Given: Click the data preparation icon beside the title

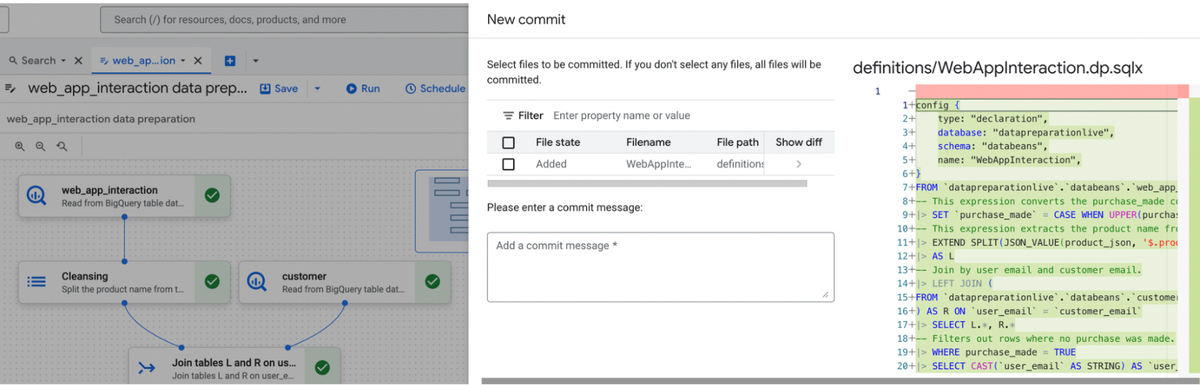Looking at the screenshot, I should click(11, 88).
